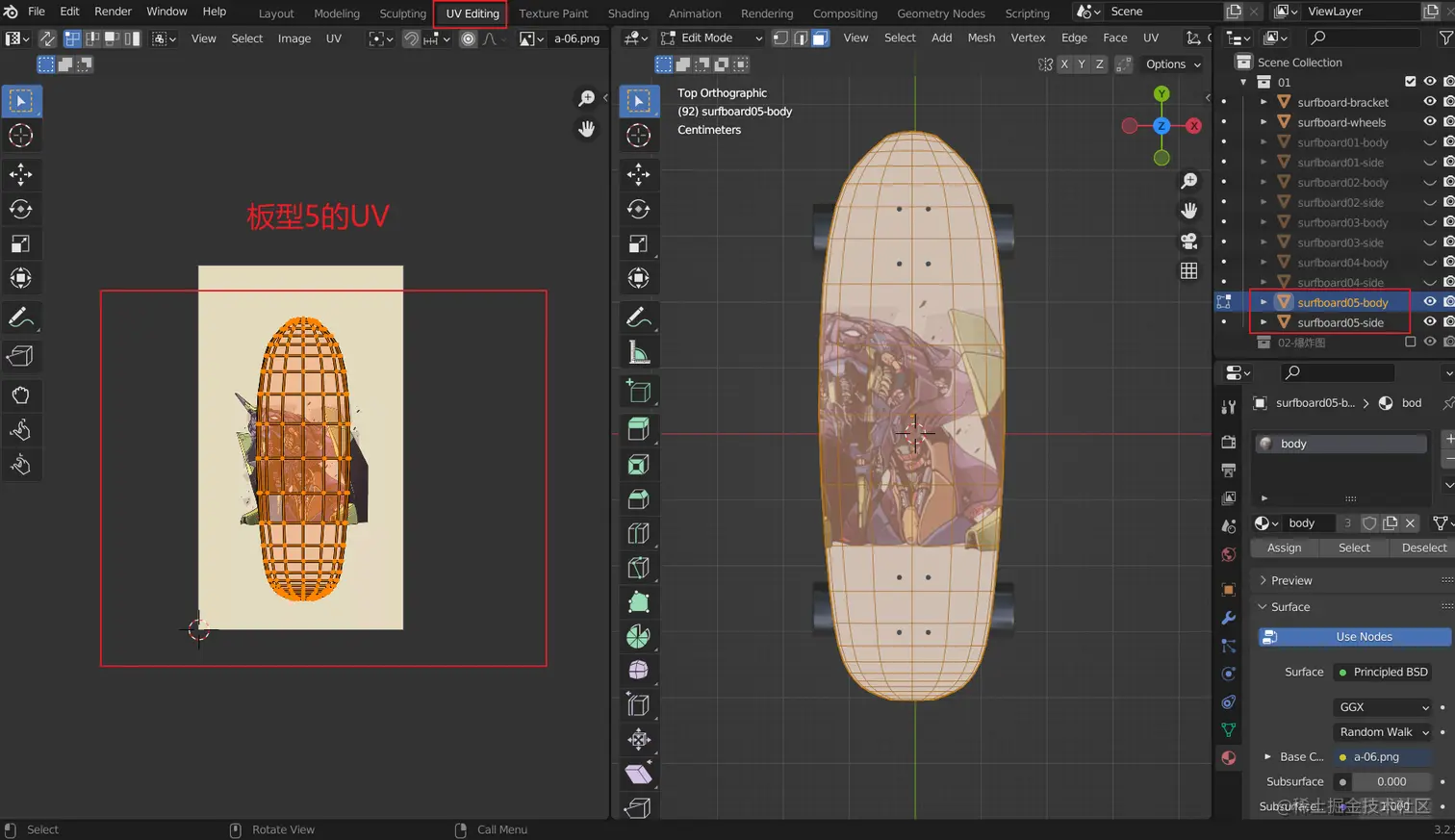1455x840 pixels.
Task: Select the Poly Build tool
Action: coord(638,602)
